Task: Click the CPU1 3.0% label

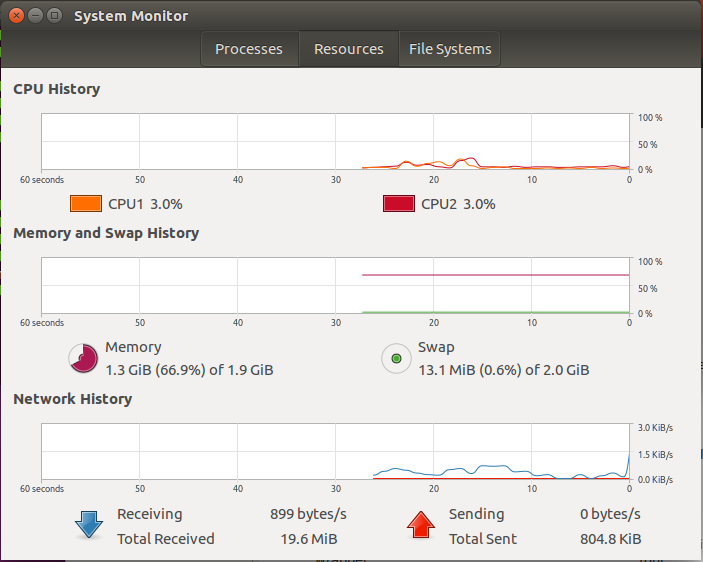Action: point(145,204)
